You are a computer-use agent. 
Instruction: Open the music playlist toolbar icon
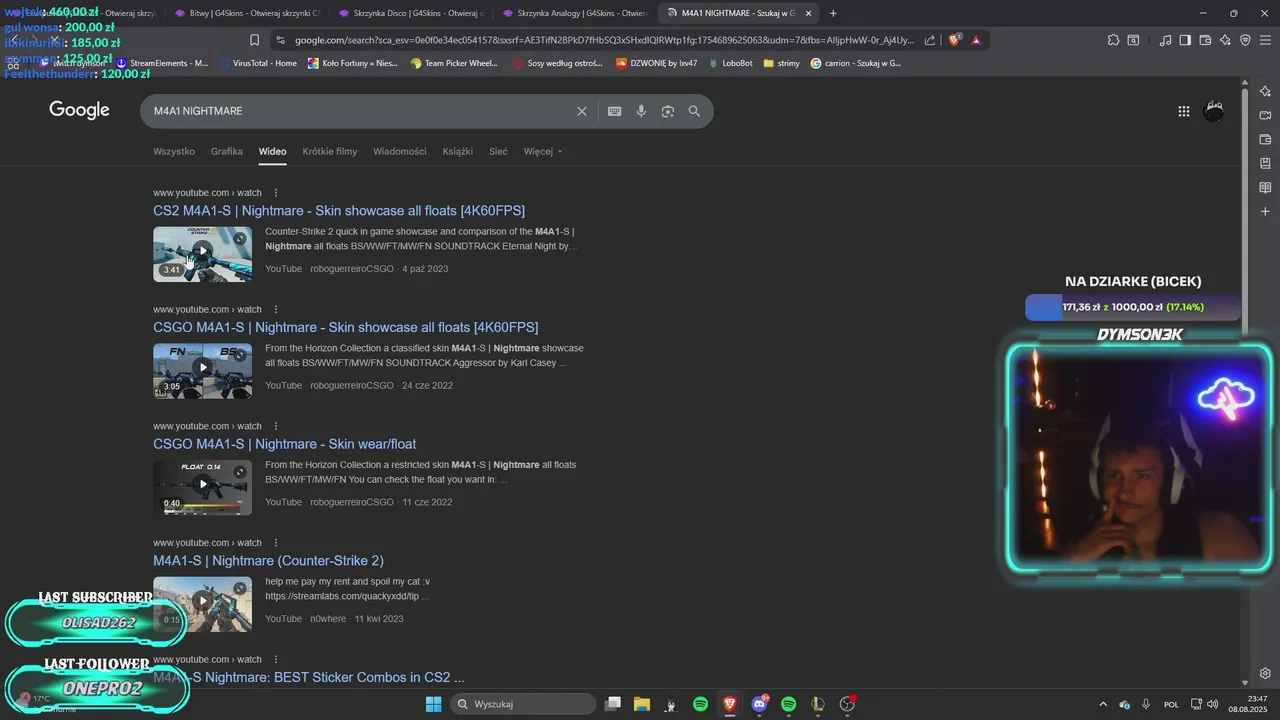click(x=1166, y=40)
